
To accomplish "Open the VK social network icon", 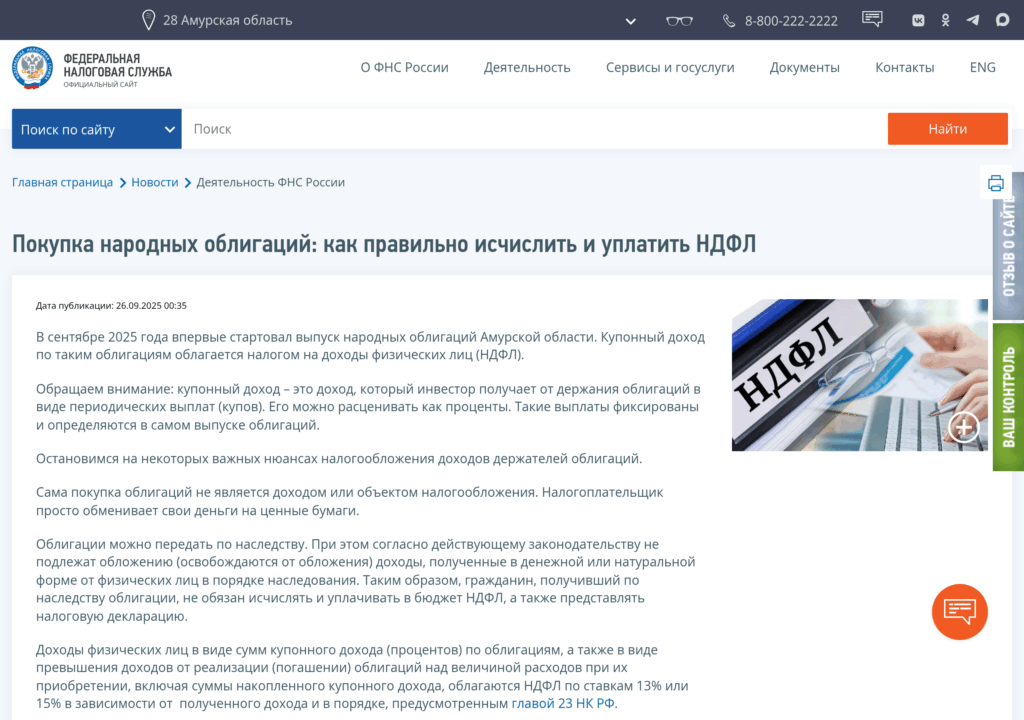I will coord(918,20).
